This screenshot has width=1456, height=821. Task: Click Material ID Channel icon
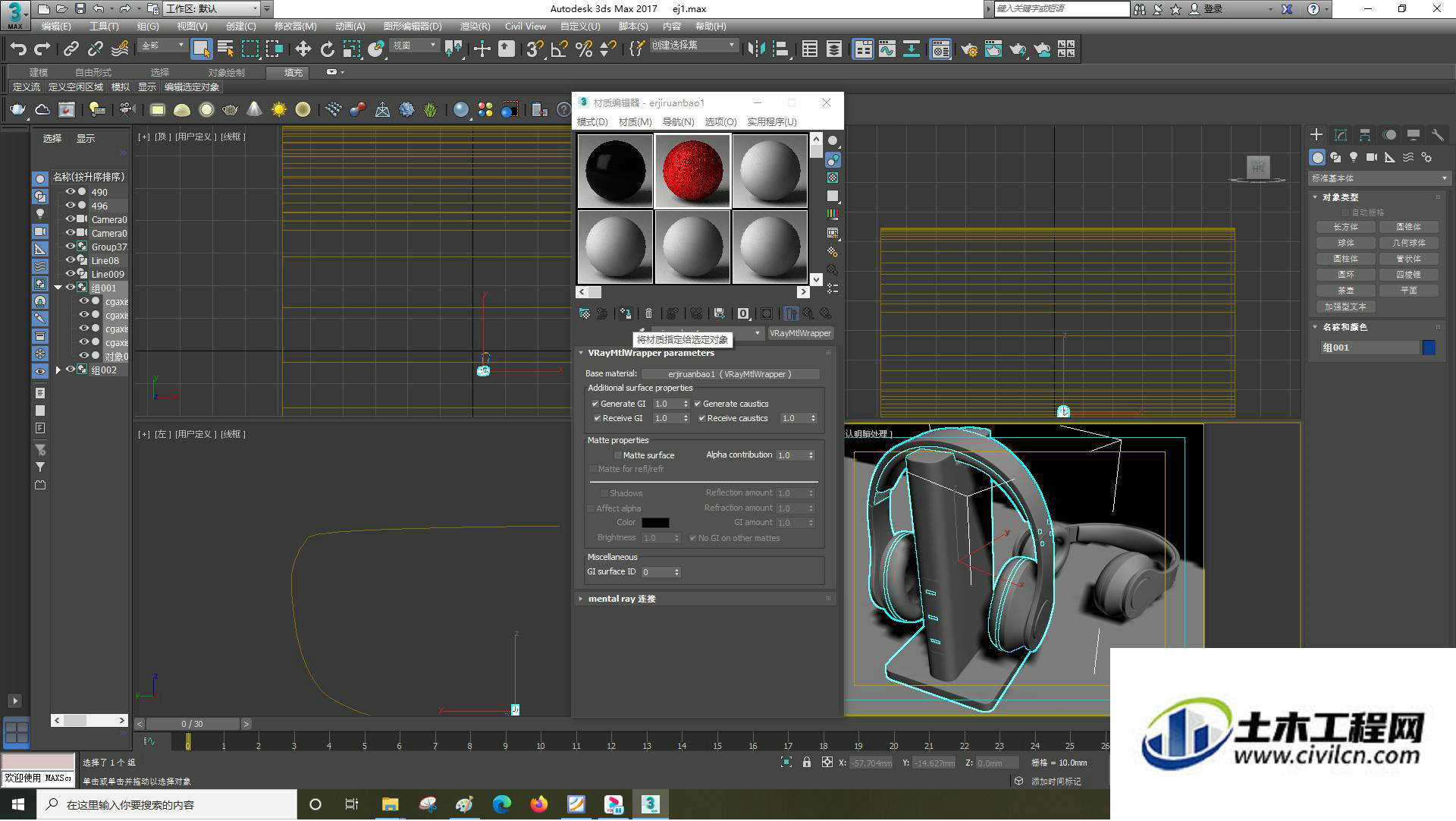click(x=743, y=313)
